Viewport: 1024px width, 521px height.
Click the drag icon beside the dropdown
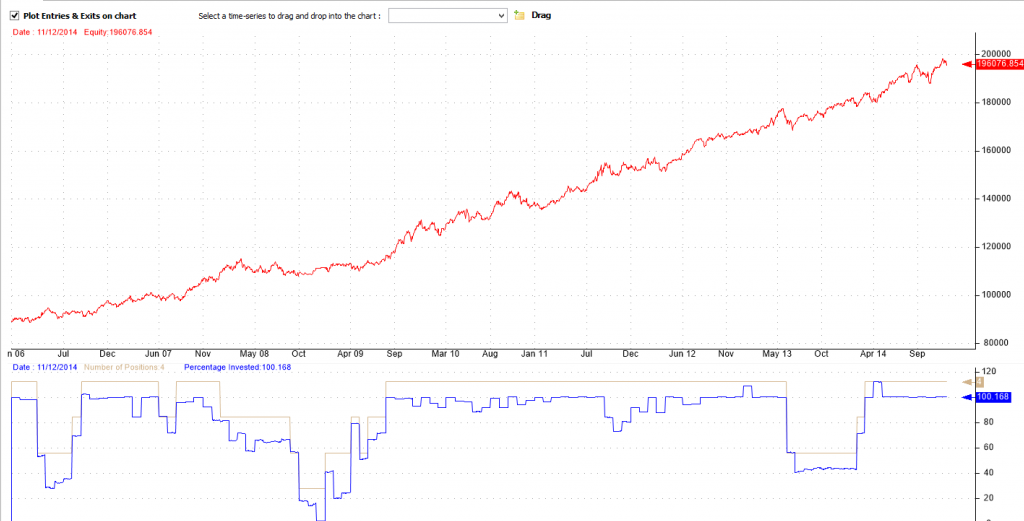point(518,16)
